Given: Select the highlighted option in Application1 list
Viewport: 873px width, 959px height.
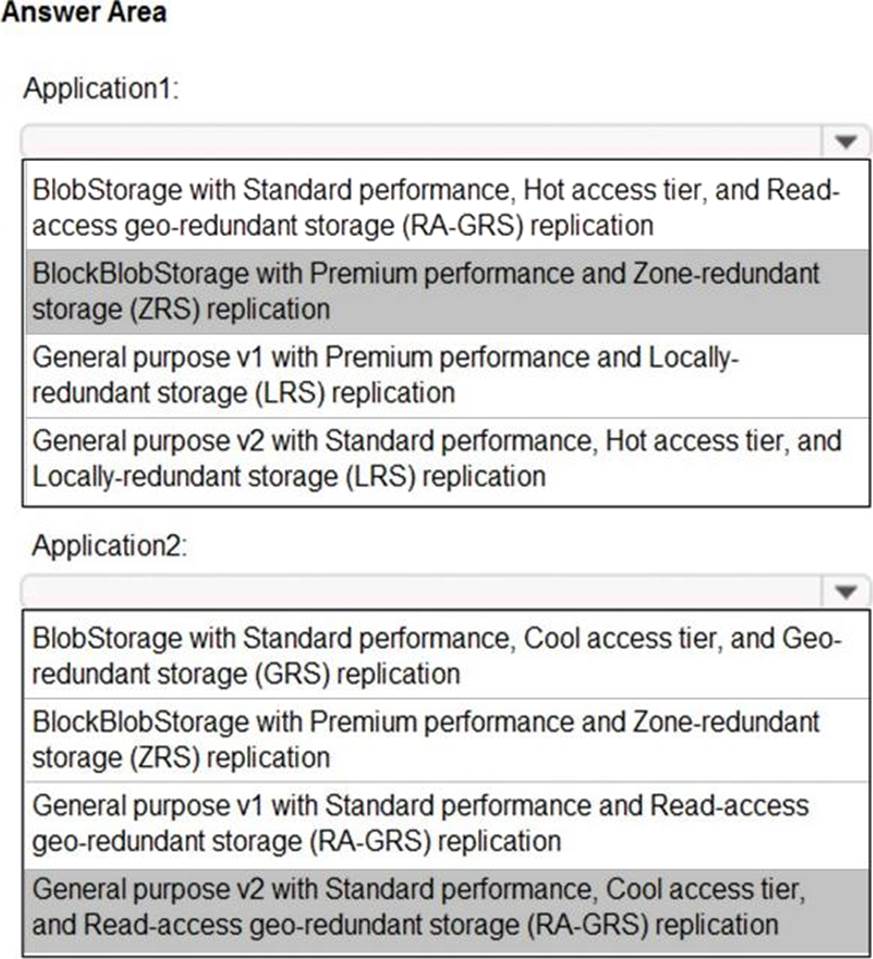Looking at the screenshot, I should pyautogui.click(x=436, y=290).
